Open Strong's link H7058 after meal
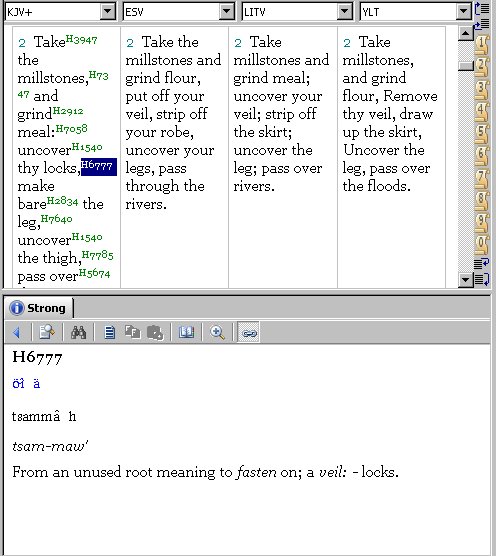The width and height of the screenshot is (496, 556). coord(72,129)
